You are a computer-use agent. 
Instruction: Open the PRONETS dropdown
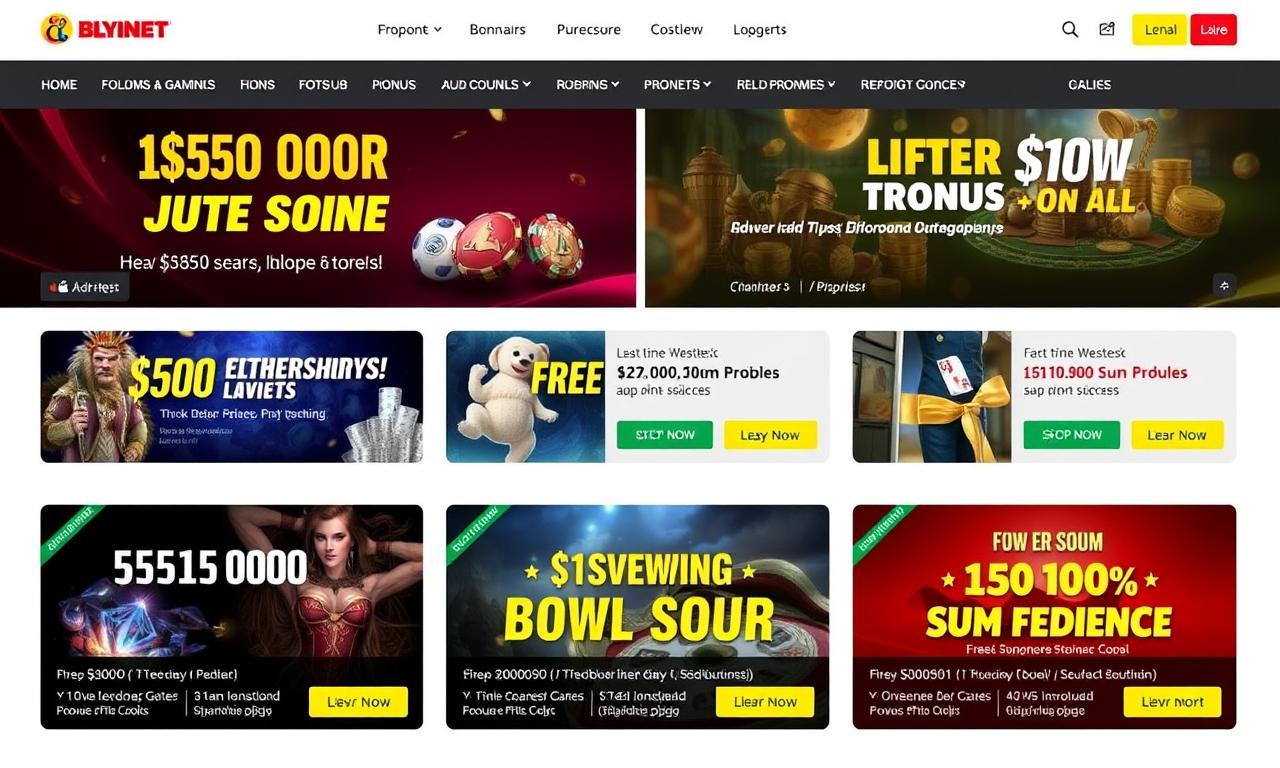pyautogui.click(x=677, y=85)
